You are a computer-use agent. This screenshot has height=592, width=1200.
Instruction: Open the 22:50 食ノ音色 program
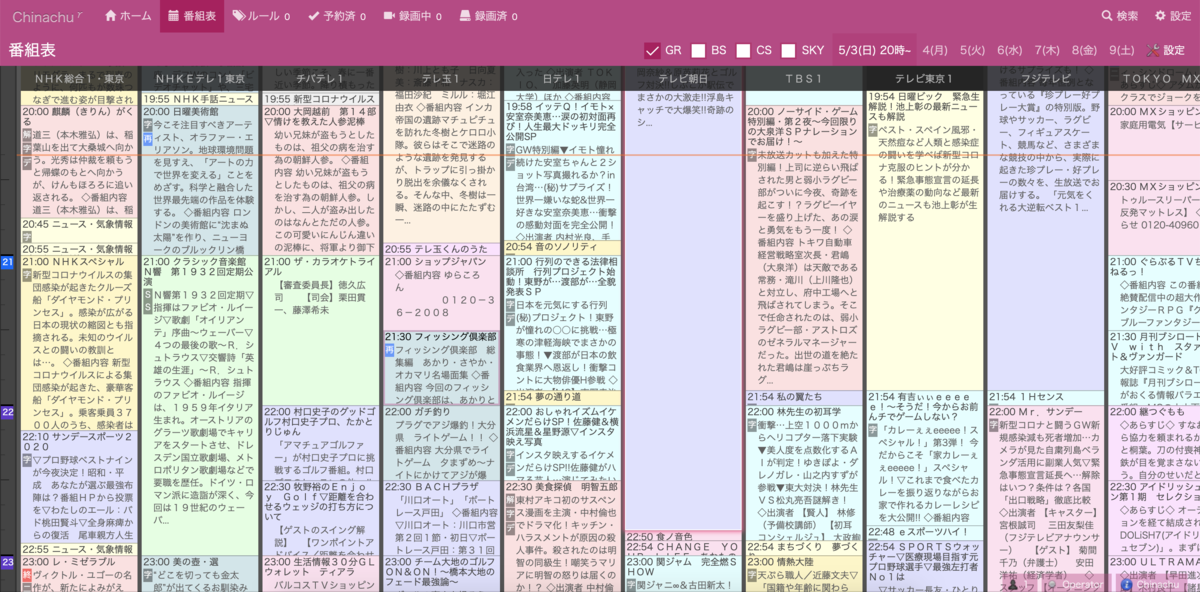(x=684, y=536)
